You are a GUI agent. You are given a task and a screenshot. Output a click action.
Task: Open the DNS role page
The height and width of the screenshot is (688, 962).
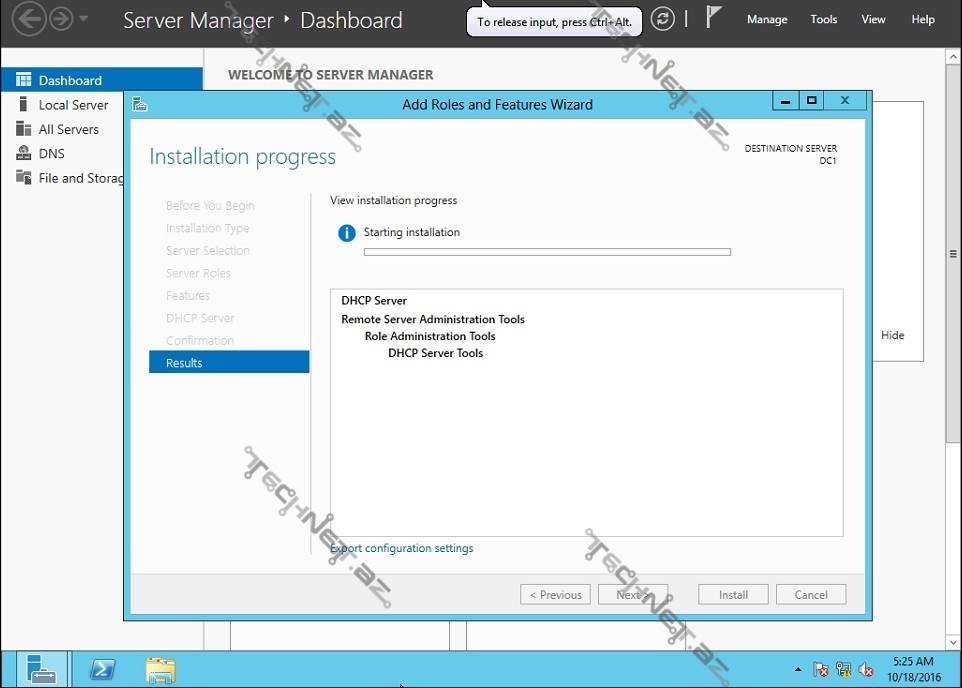[51, 153]
